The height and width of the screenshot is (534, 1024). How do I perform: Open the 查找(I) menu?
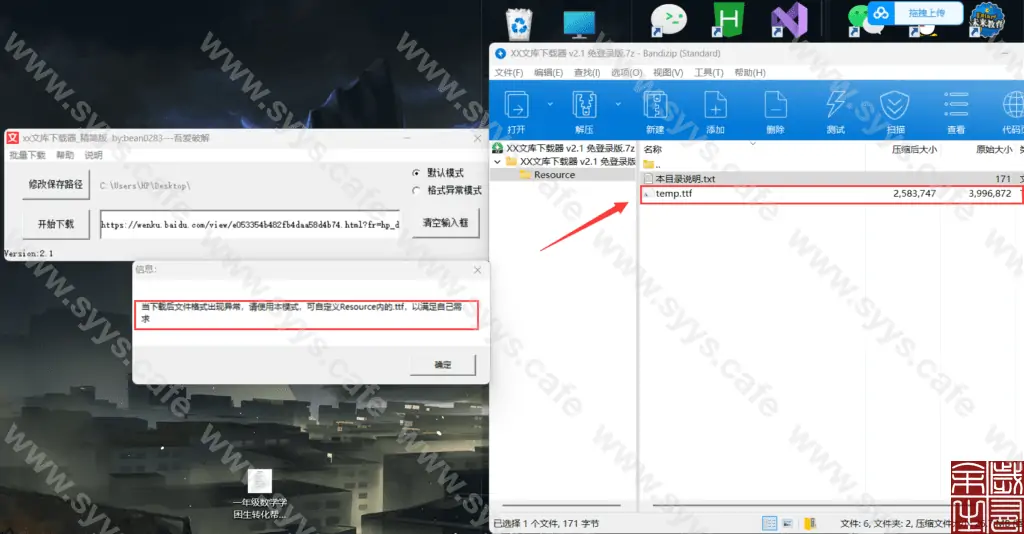pos(587,72)
